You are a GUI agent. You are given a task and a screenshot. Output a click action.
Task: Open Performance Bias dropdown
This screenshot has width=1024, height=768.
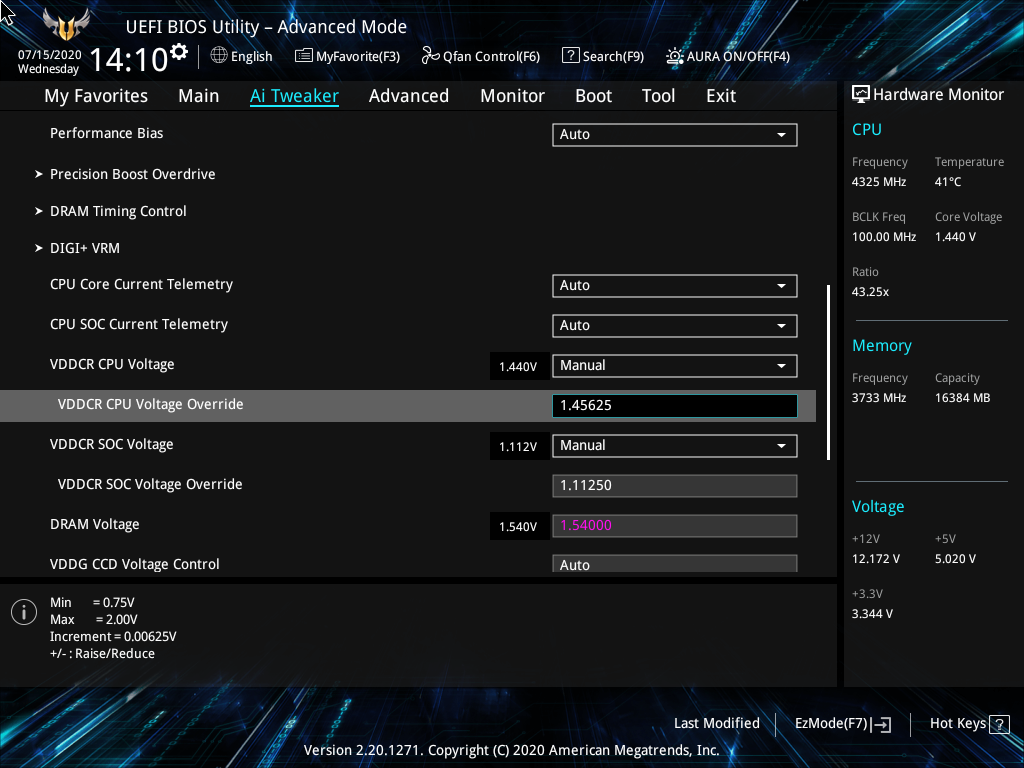(675, 135)
